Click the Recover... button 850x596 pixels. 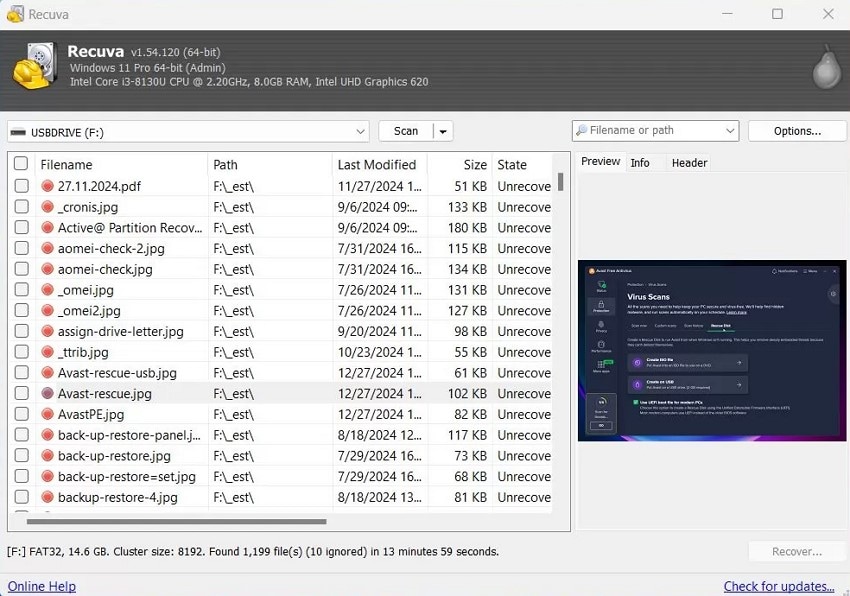coord(797,552)
